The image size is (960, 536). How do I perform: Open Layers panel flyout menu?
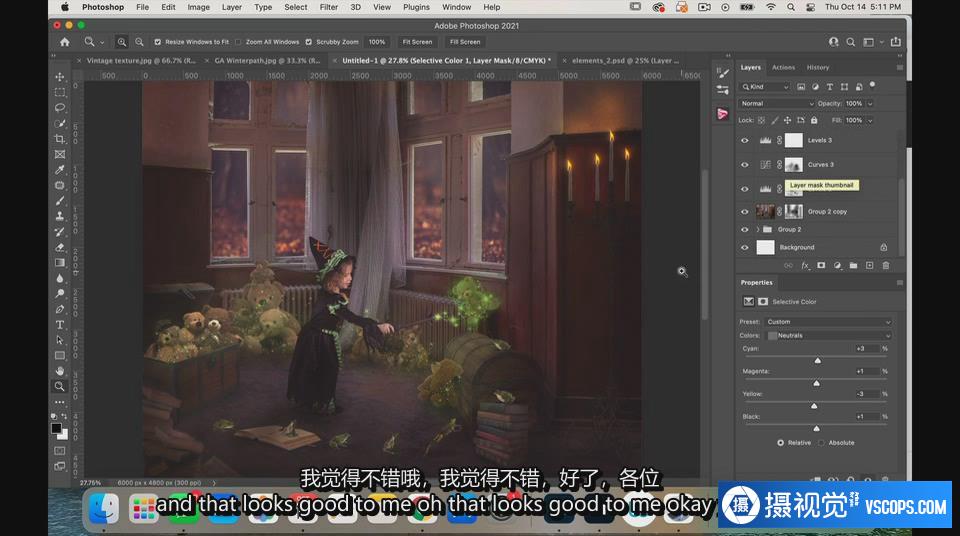tap(899, 67)
